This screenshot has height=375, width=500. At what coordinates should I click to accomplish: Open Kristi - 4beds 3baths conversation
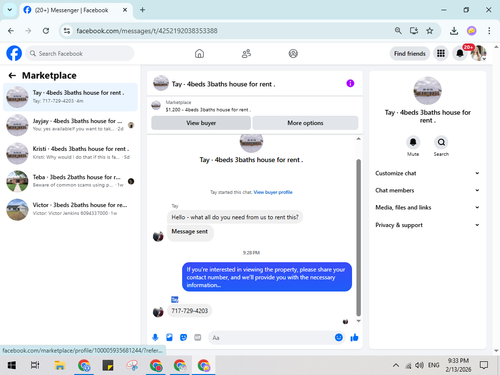coord(70,153)
